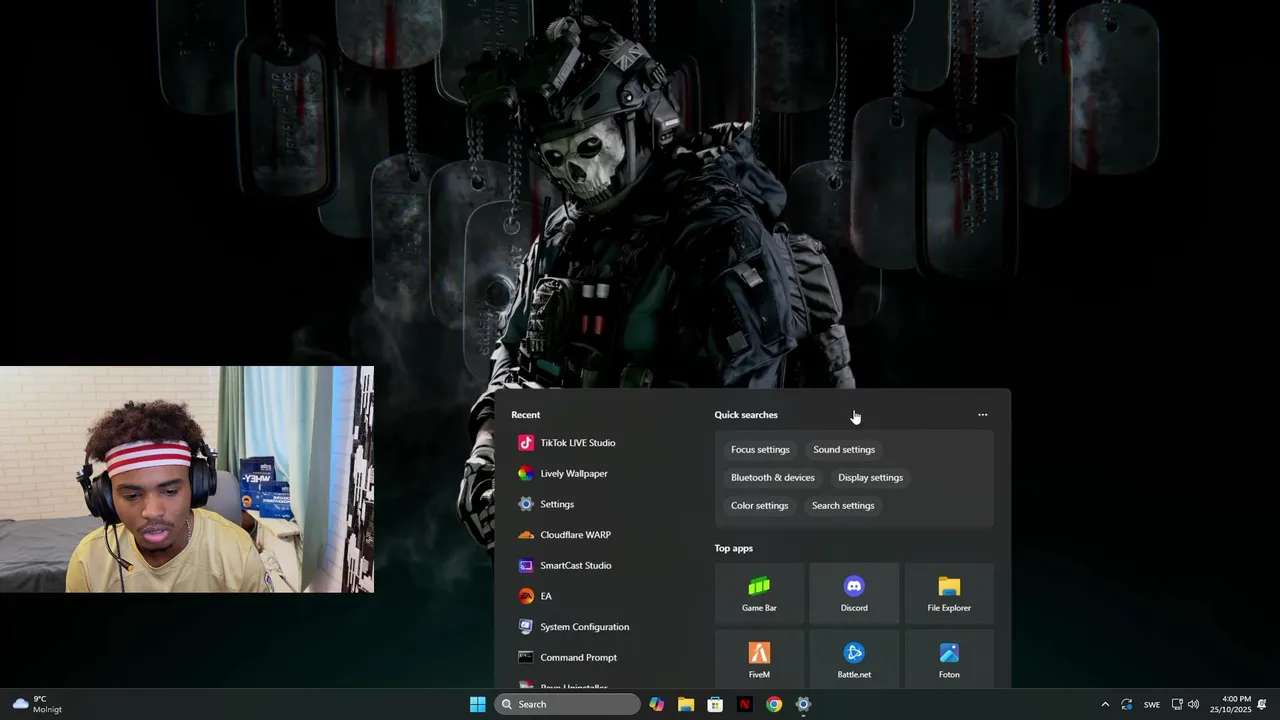The width and height of the screenshot is (1280, 720).
Task: Open Netflix from the taskbar
Action: pyautogui.click(x=744, y=704)
